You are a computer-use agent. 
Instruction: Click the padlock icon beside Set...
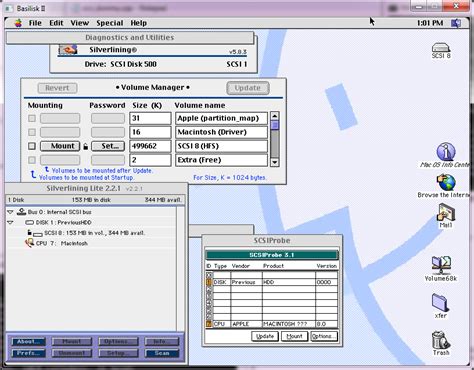pyautogui.click(x=85, y=146)
